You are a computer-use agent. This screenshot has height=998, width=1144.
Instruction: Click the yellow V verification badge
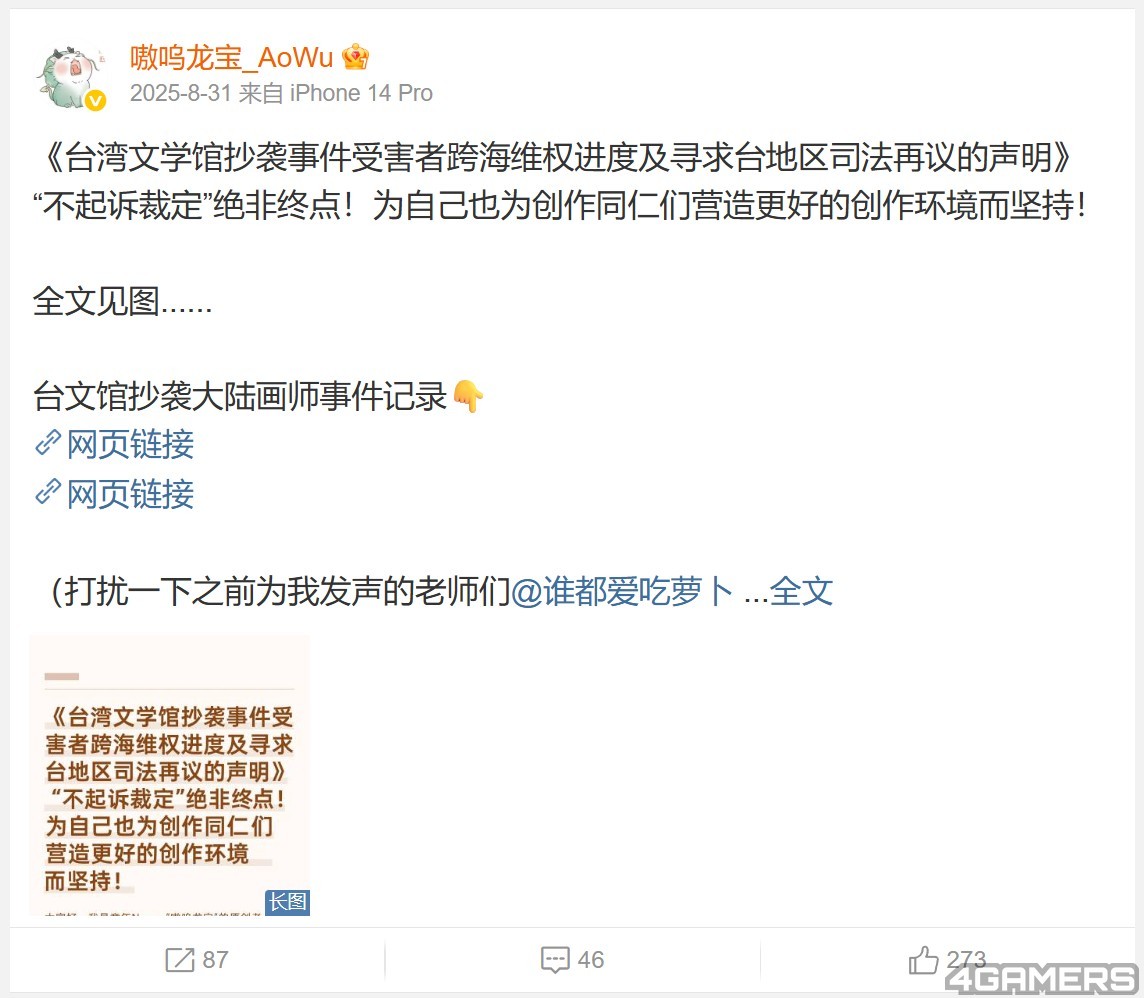96,101
